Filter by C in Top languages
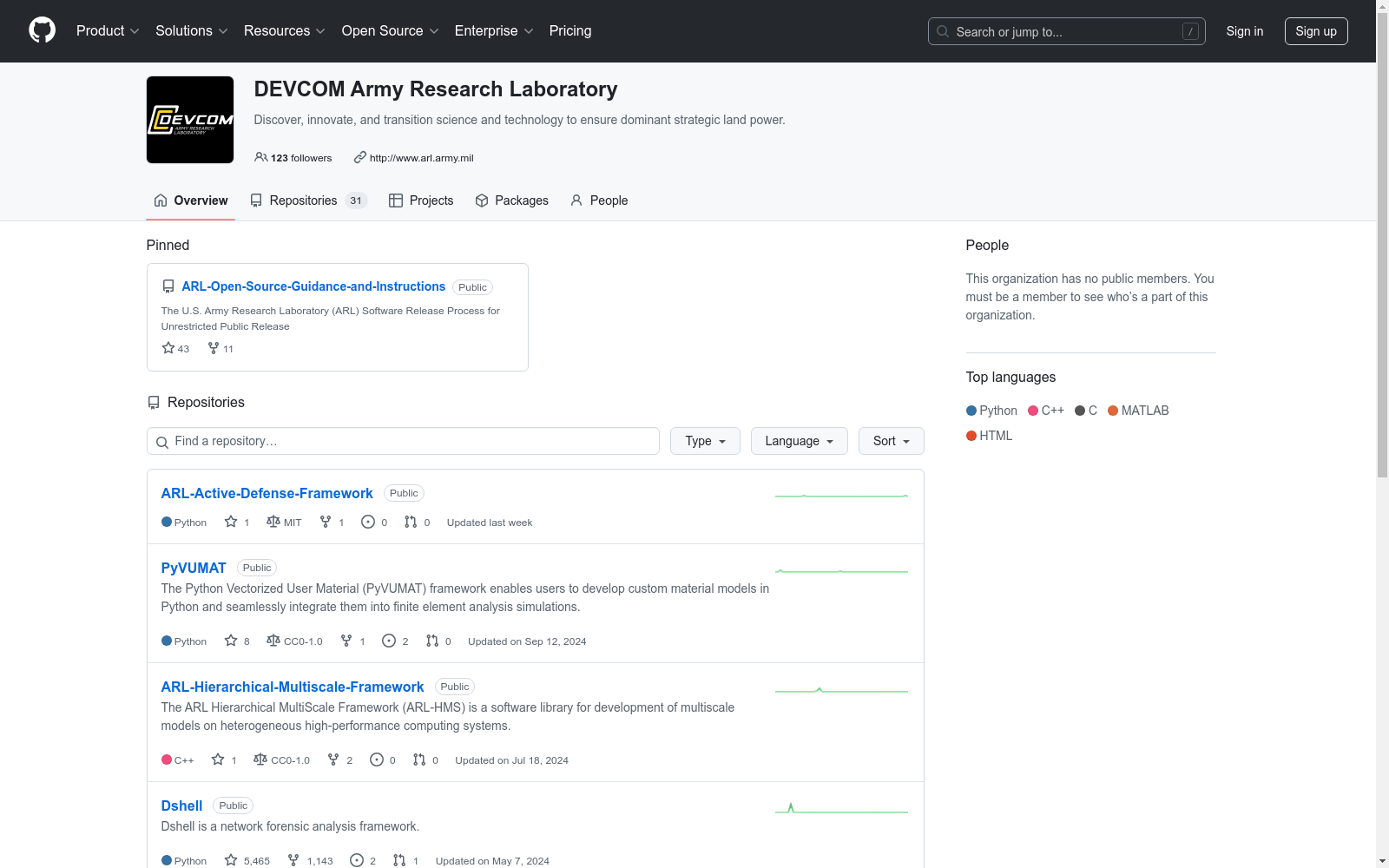 click(x=1086, y=411)
